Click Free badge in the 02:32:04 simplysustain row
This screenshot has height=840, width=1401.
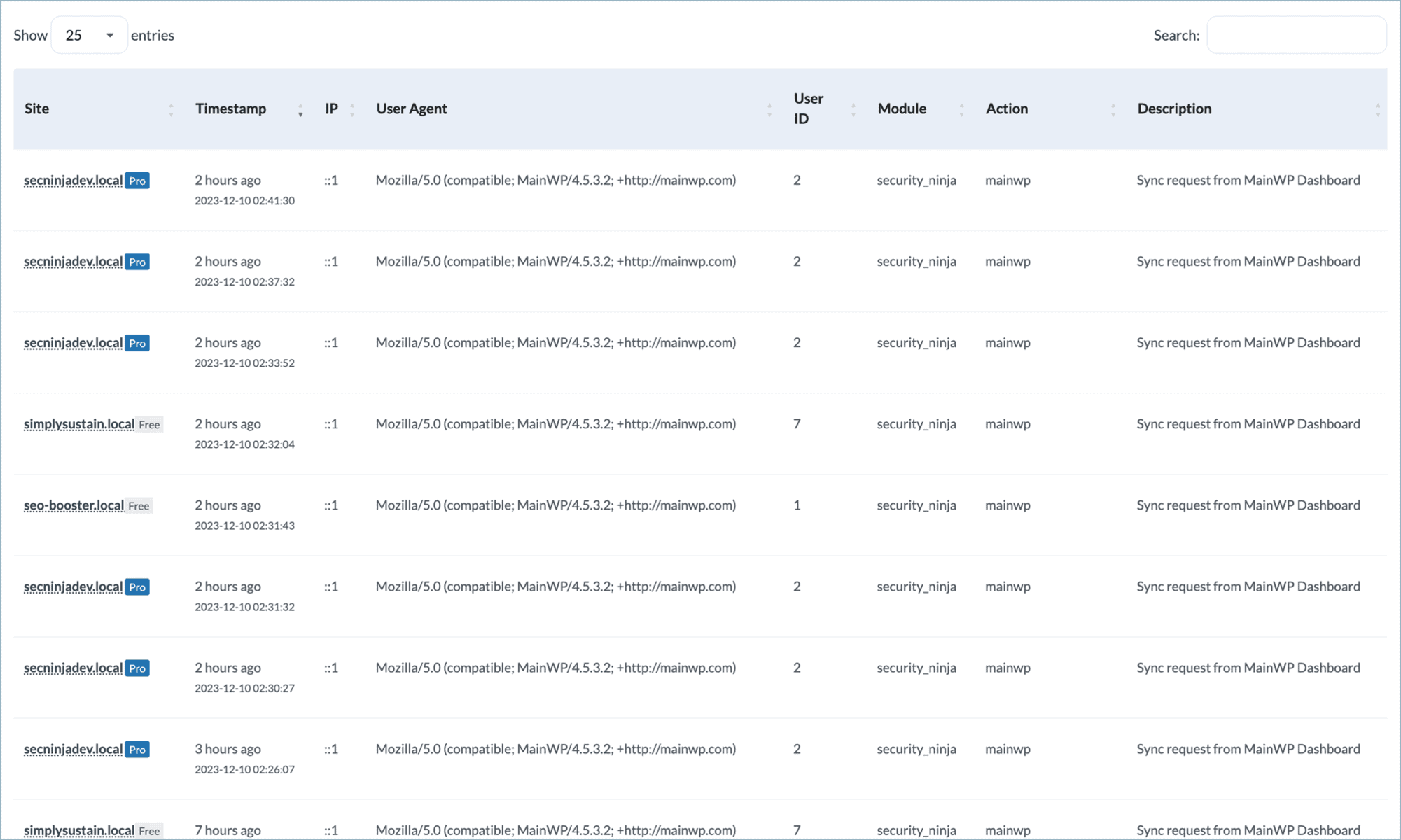(x=149, y=425)
